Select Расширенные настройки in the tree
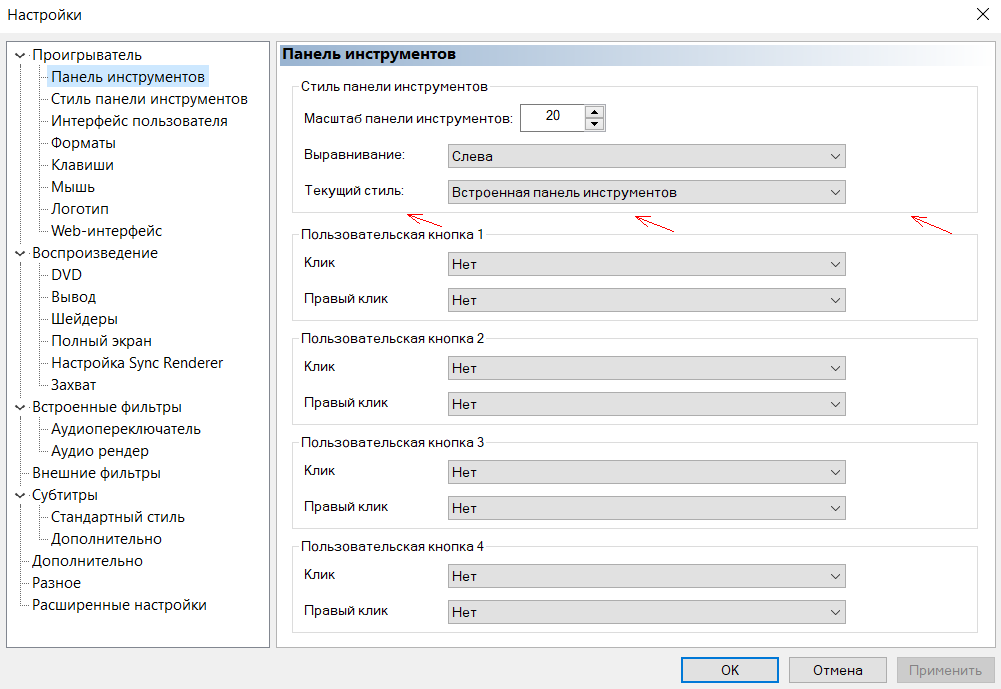Screen dimensions: 1001x689 pyautogui.click(x=119, y=605)
